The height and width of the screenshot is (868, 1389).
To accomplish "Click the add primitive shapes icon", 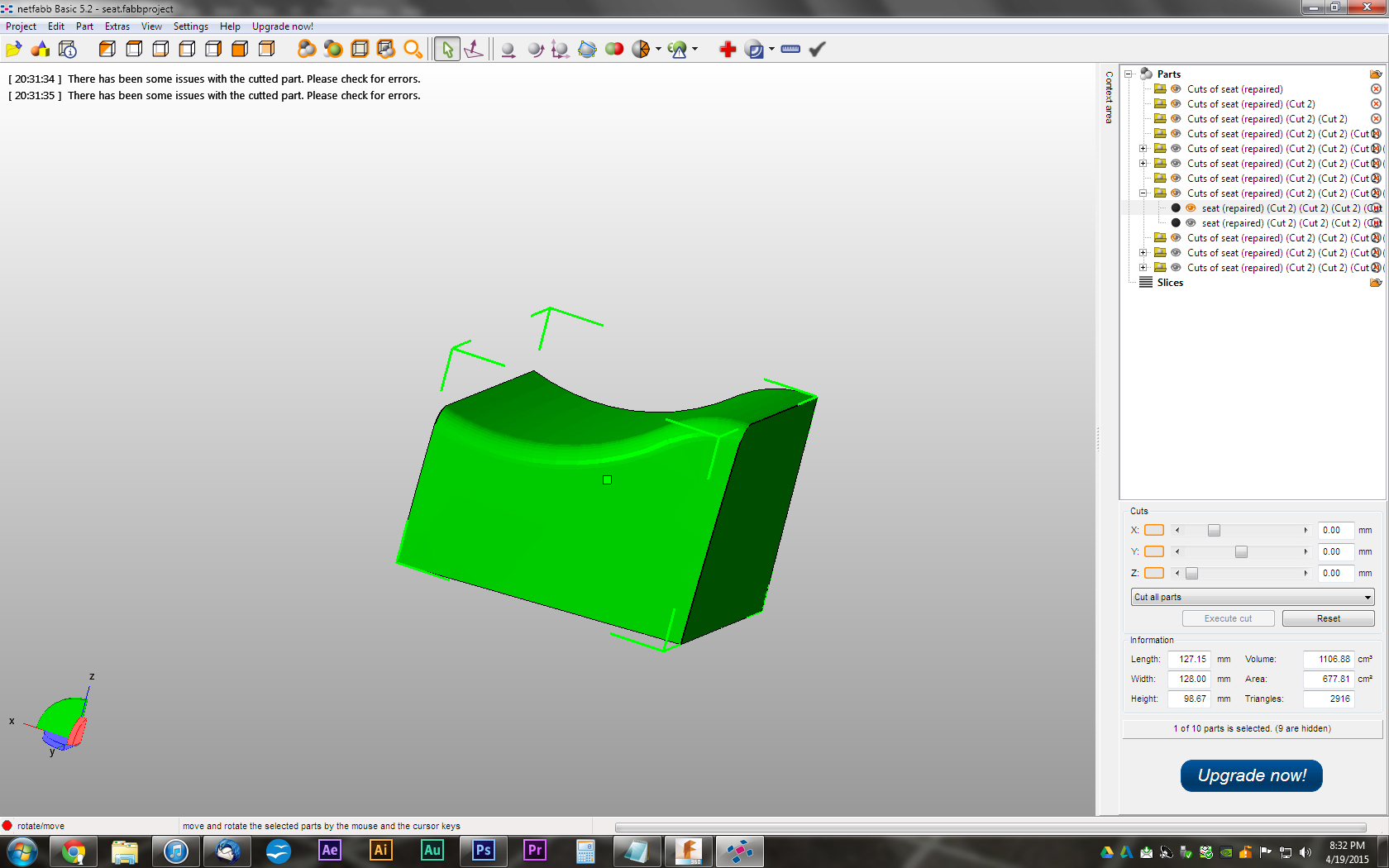I will (40, 50).
